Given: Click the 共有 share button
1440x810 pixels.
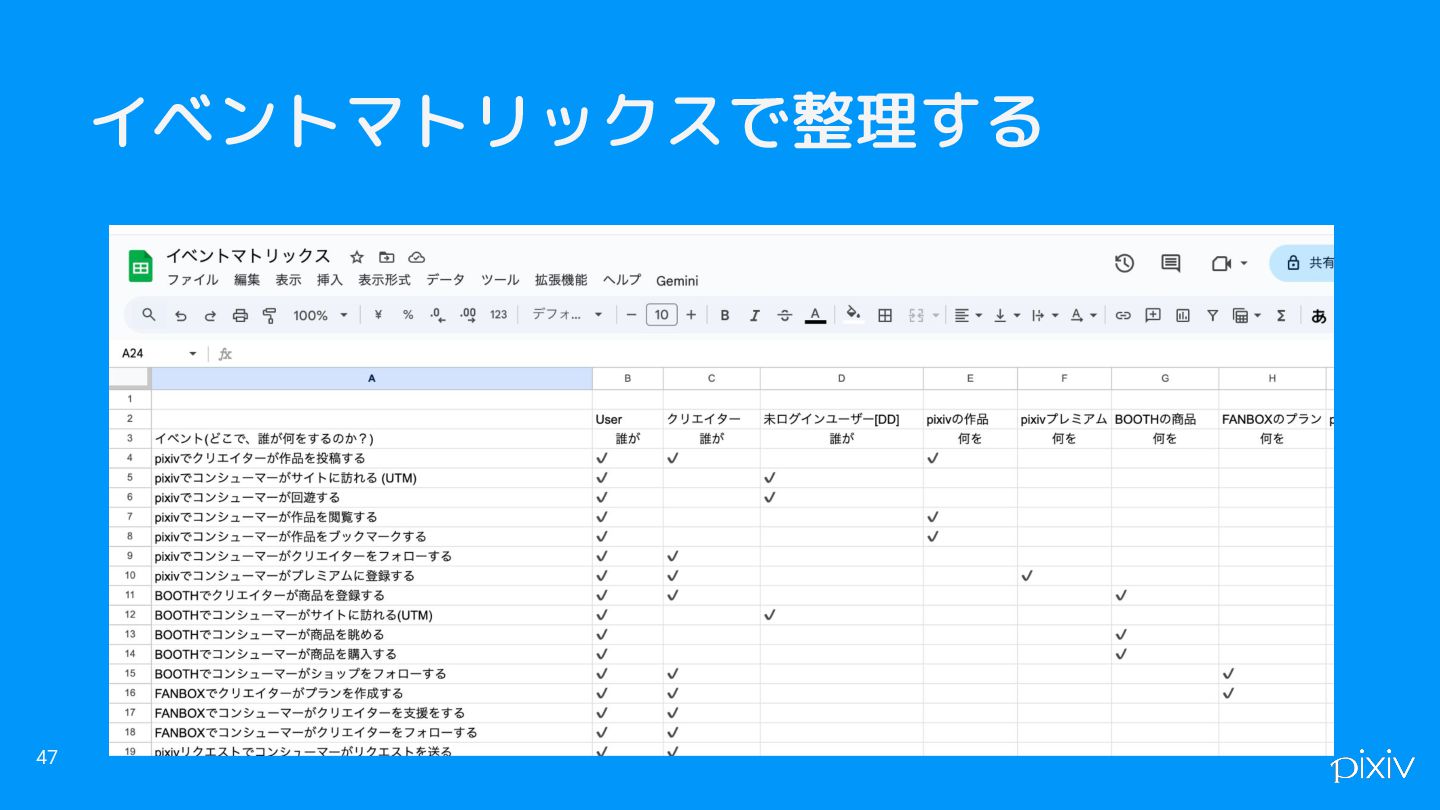Looking at the screenshot, I should pos(1302,263).
